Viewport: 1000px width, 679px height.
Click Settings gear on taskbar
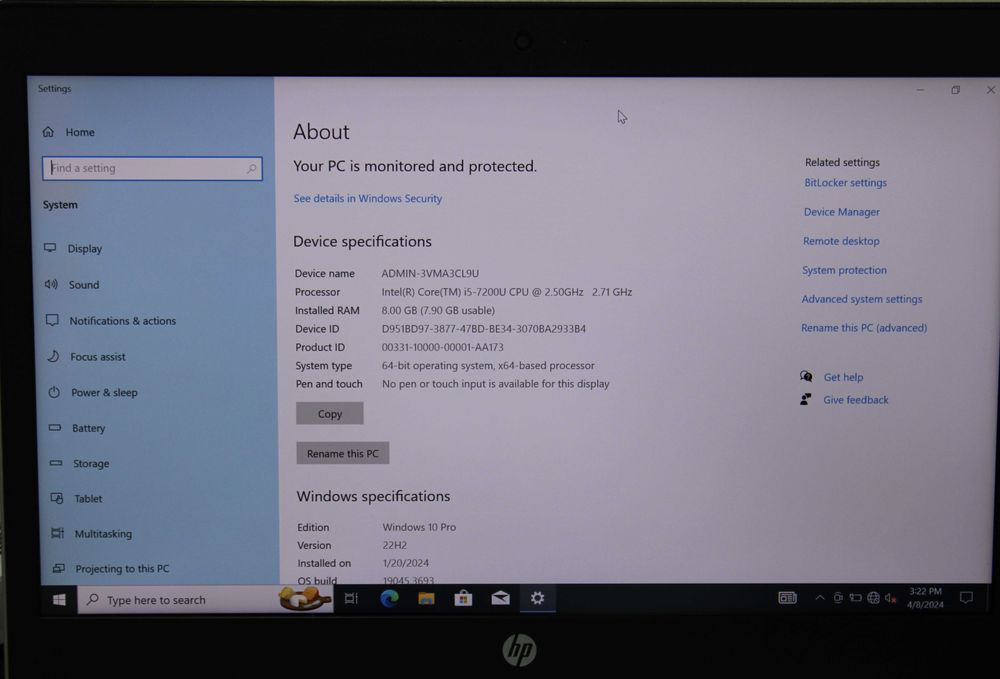[538, 597]
